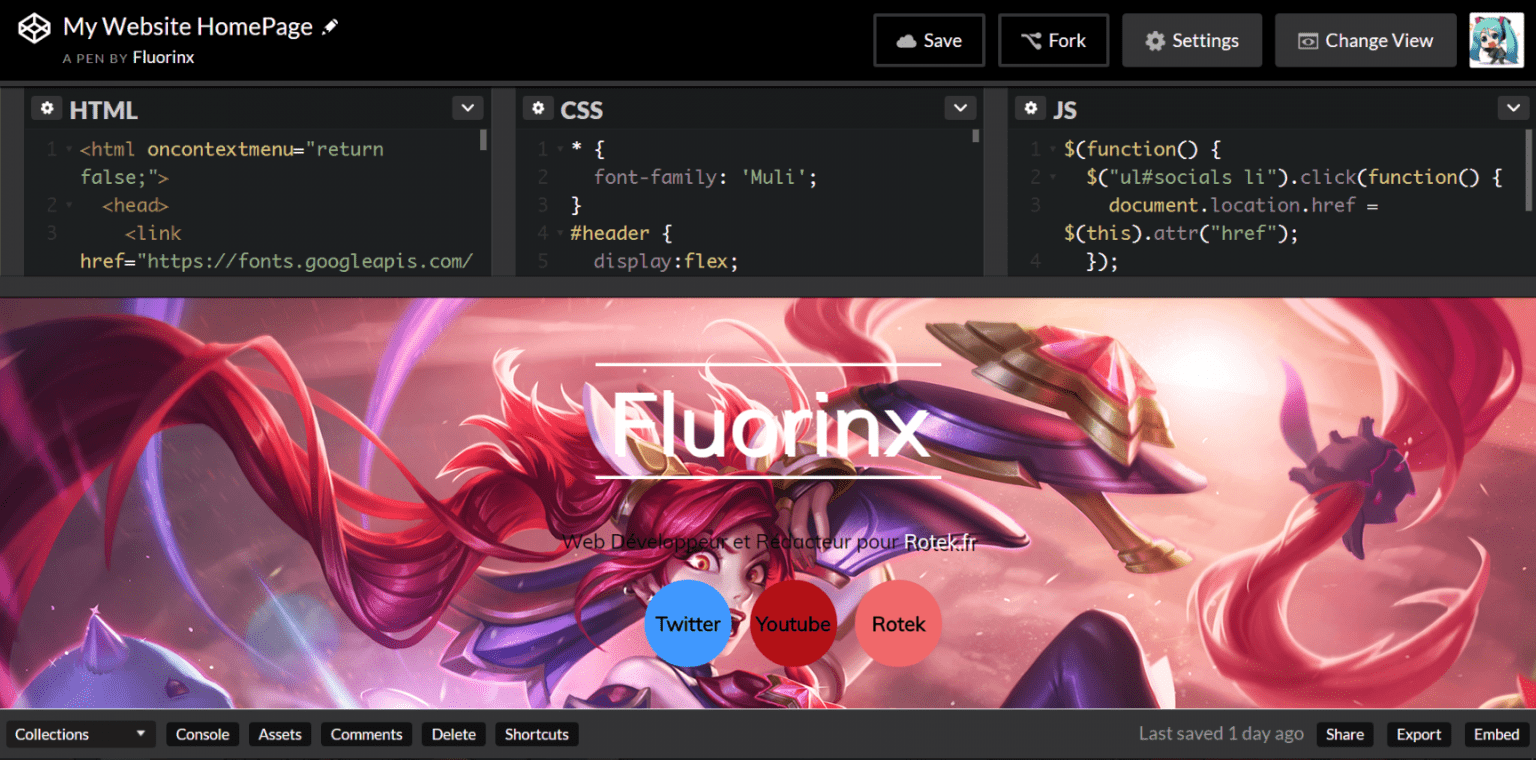Collapse the #header rule fold arrow
The image size is (1536, 760).
pyautogui.click(x=560, y=234)
